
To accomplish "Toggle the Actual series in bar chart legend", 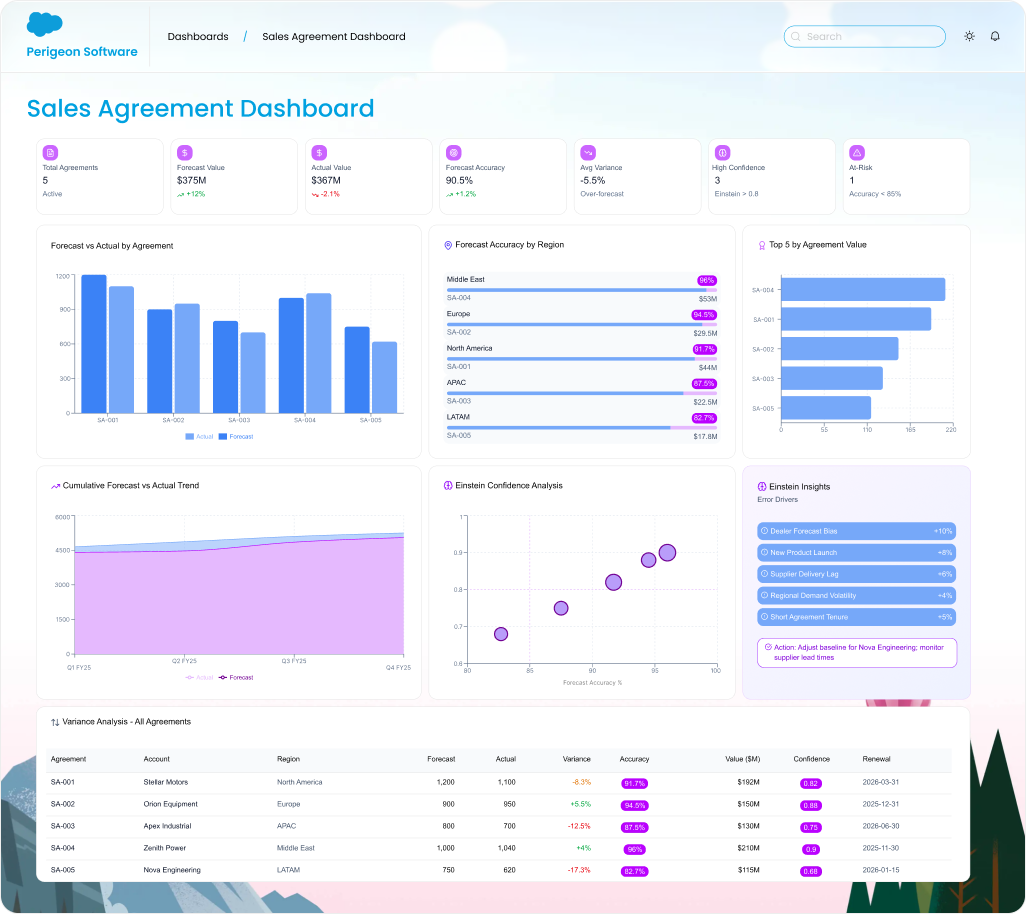I will click(x=199, y=437).
